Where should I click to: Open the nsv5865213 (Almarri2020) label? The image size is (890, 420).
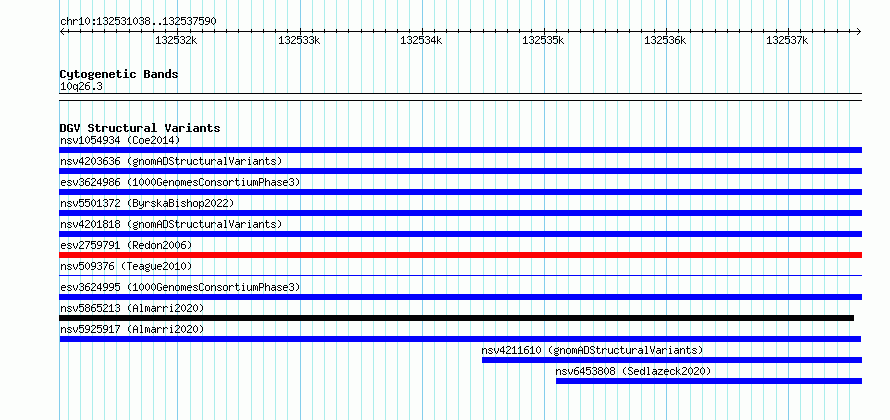(132, 308)
